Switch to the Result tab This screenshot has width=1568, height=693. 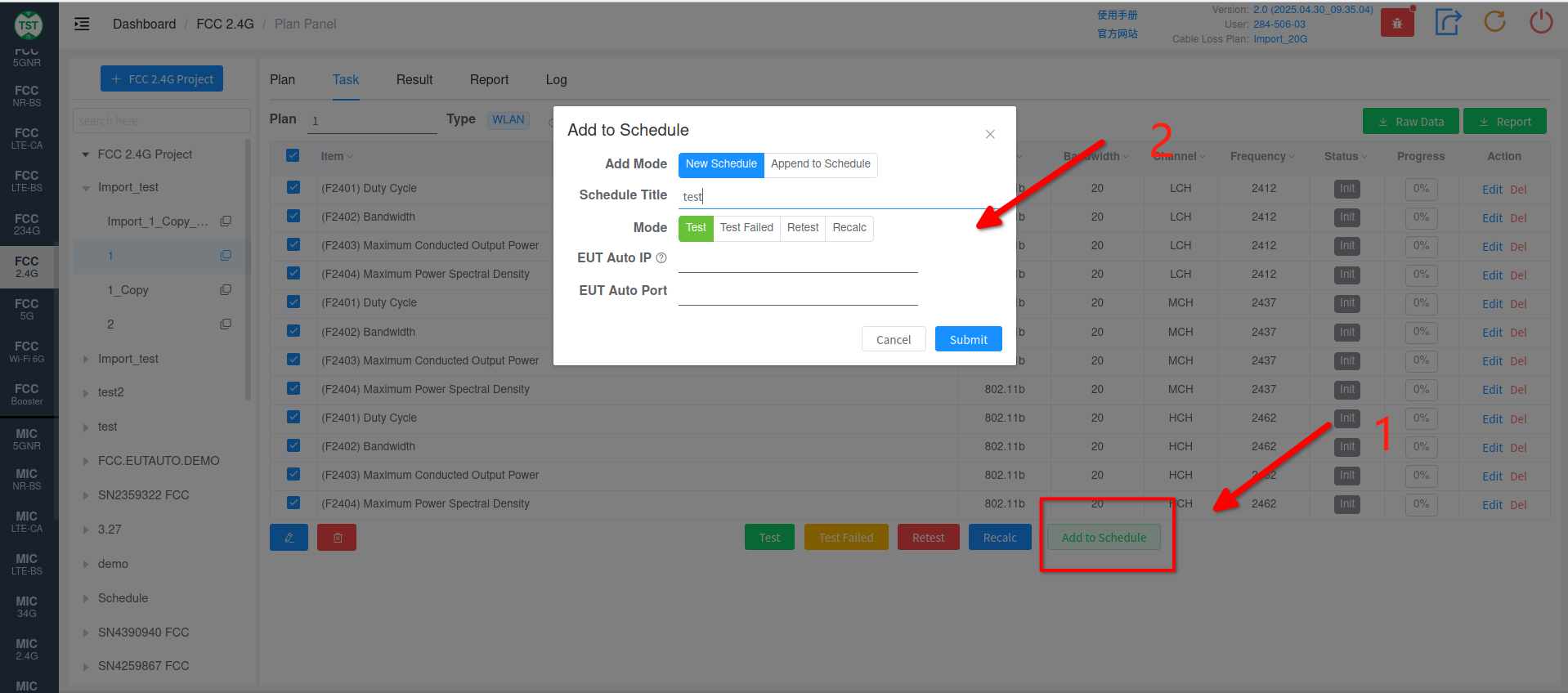click(414, 79)
